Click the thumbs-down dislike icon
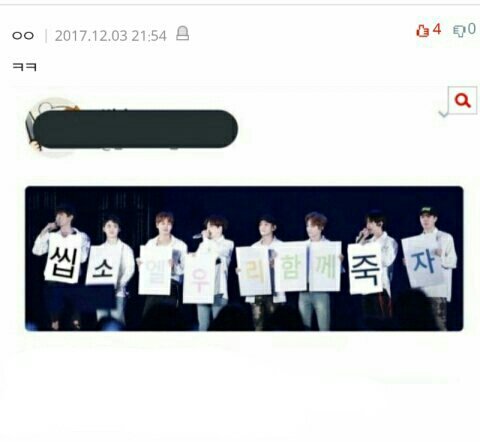Viewport: 480px width, 442px height. (x=459, y=31)
